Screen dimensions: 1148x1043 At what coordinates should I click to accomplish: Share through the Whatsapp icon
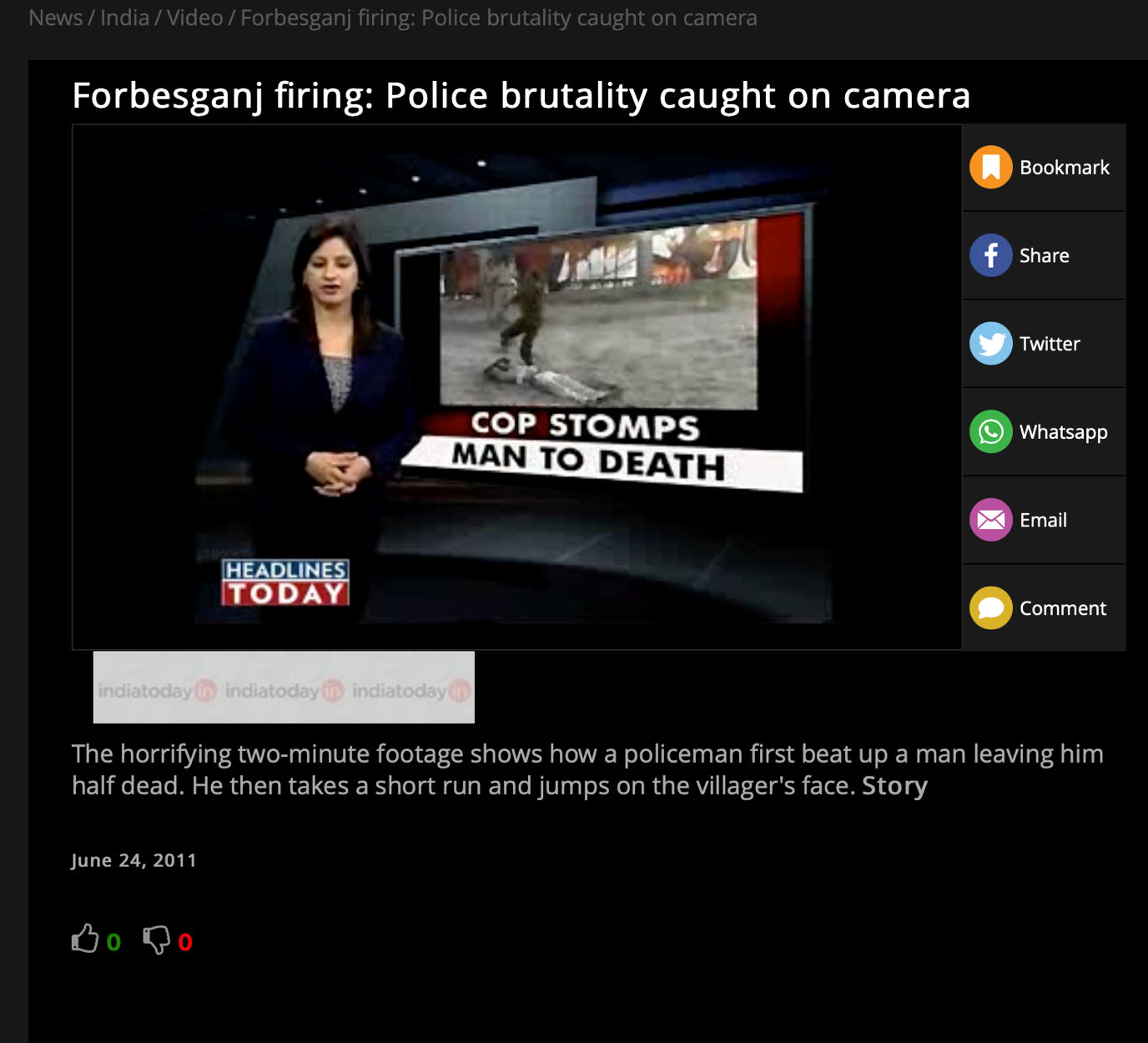click(x=990, y=432)
